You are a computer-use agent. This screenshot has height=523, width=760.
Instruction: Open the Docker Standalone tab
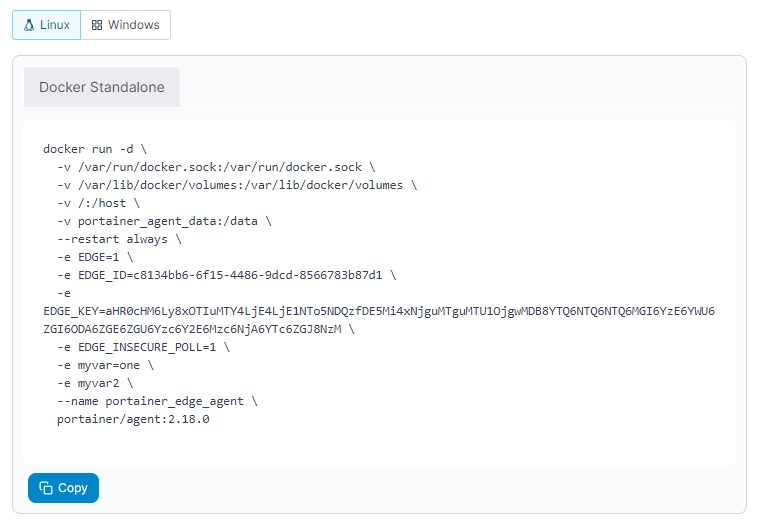tap(102, 87)
